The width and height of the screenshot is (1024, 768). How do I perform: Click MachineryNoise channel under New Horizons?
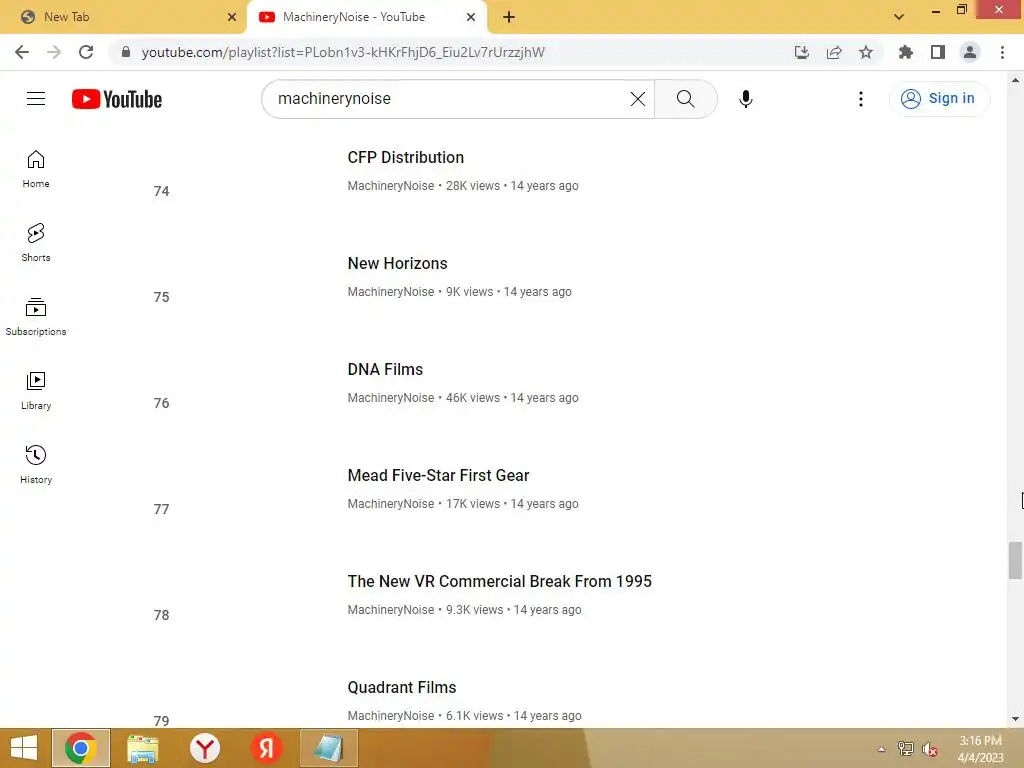[391, 292]
